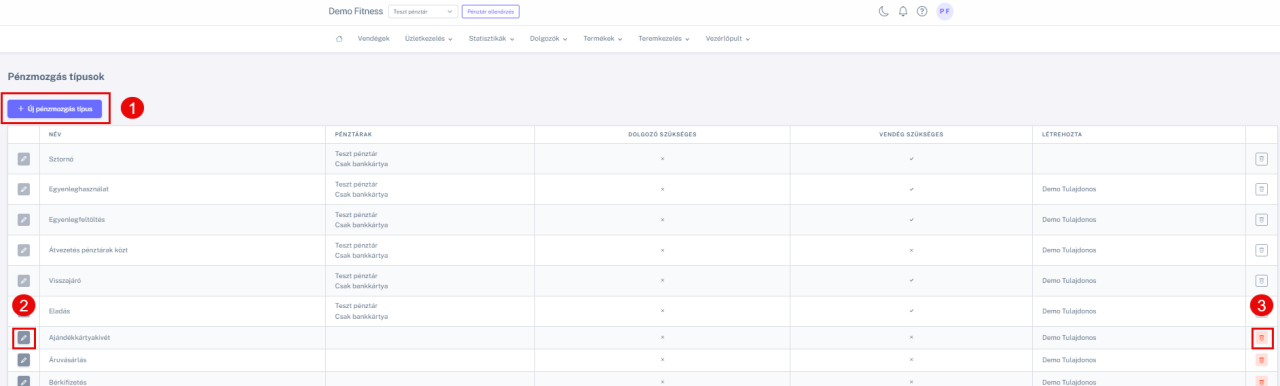Edit the Áruvásárlás row with pencil icon
The height and width of the screenshot is (386, 1280).
23,360
